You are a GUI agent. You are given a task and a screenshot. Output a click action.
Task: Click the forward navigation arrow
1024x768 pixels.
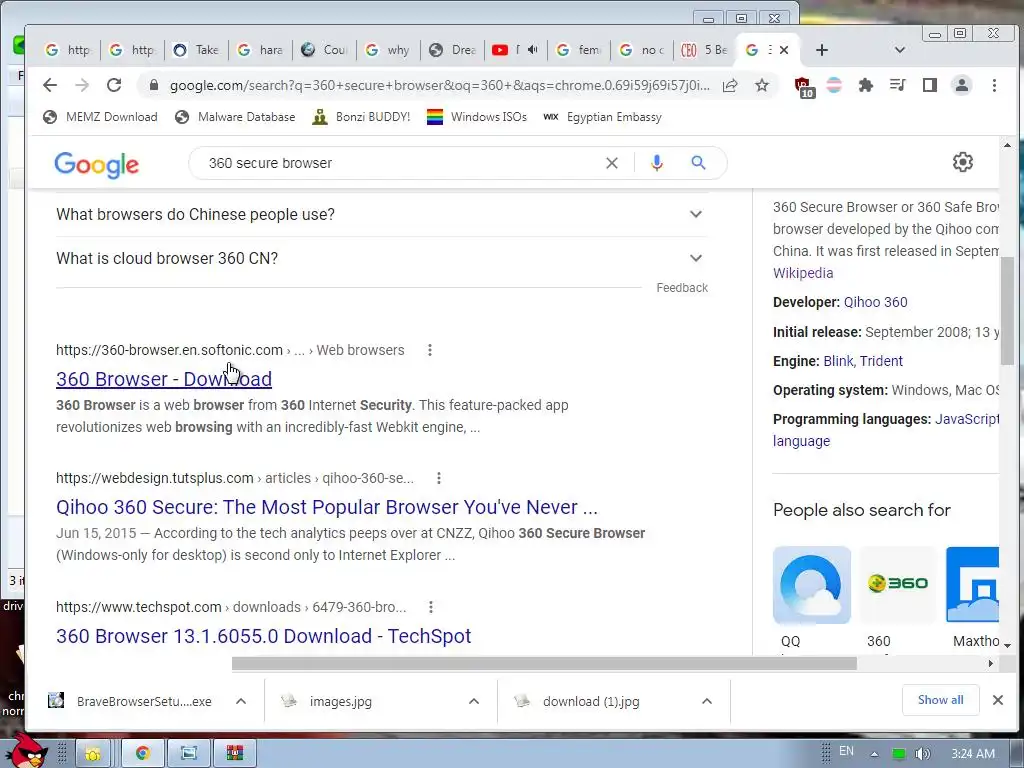(x=82, y=85)
